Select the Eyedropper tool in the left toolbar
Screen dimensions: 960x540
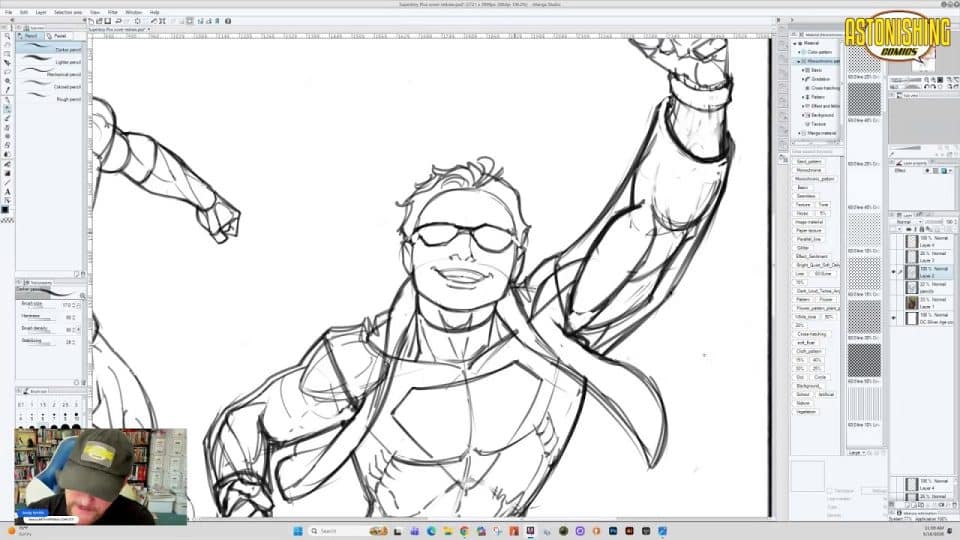[x=7, y=90]
